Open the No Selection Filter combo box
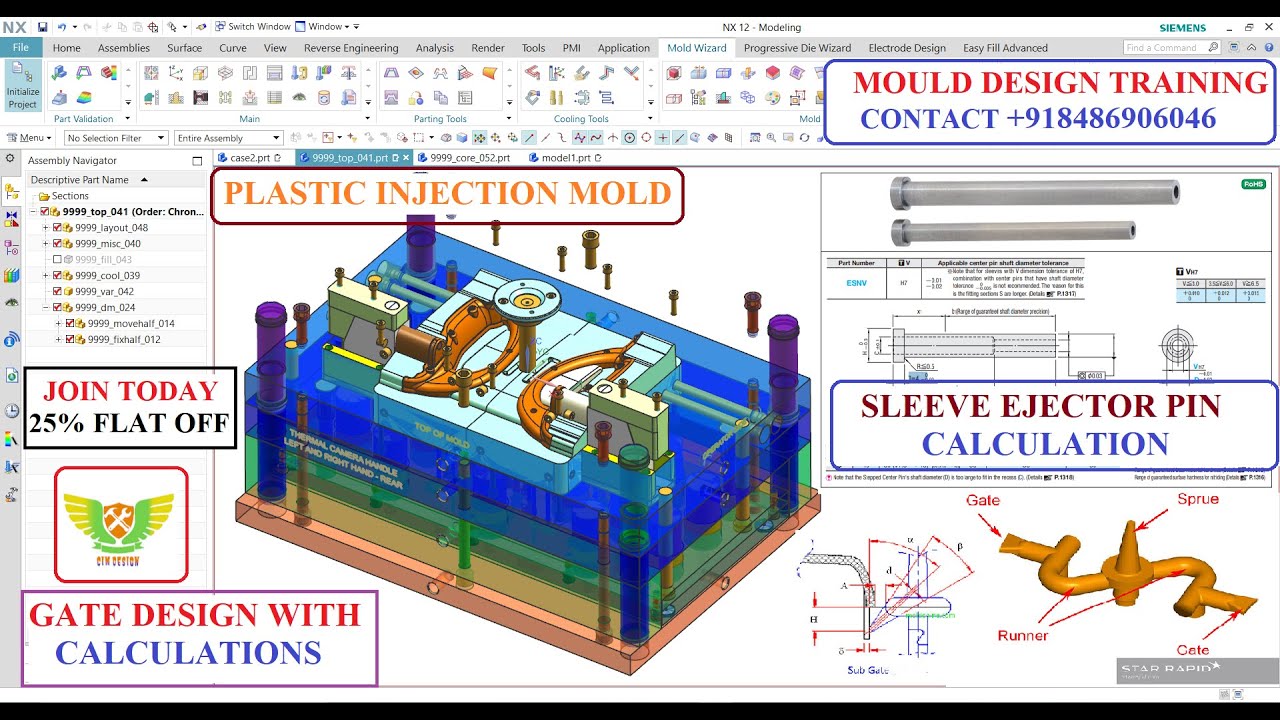The height and width of the screenshot is (720, 1280). tap(114, 138)
